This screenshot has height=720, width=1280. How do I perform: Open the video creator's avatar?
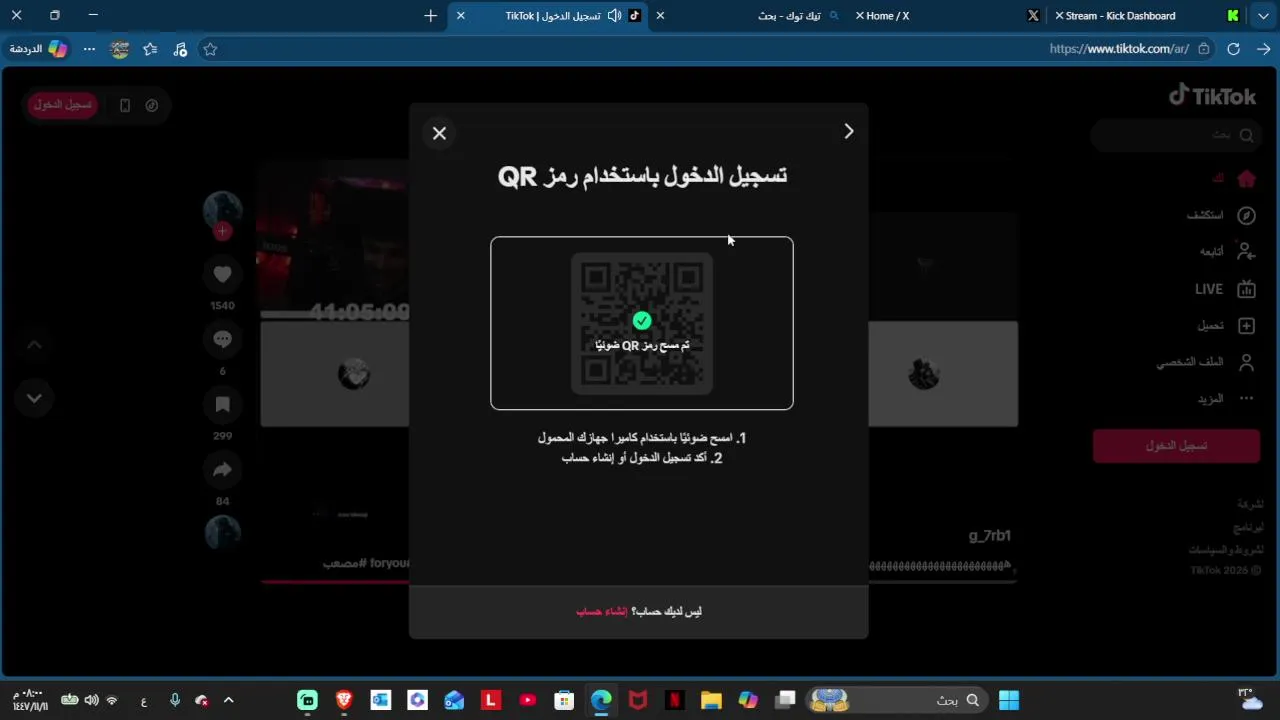(222, 209)
